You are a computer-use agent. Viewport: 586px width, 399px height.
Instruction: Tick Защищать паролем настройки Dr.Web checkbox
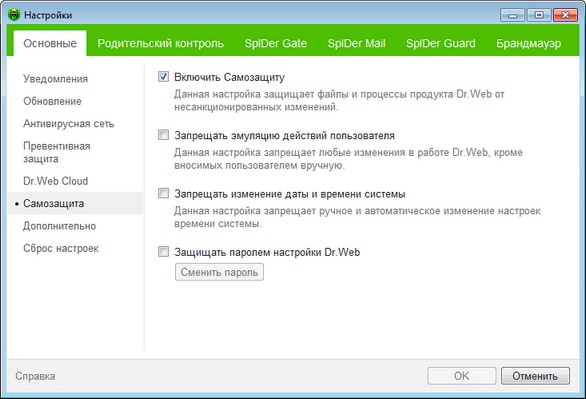point(163,251)
